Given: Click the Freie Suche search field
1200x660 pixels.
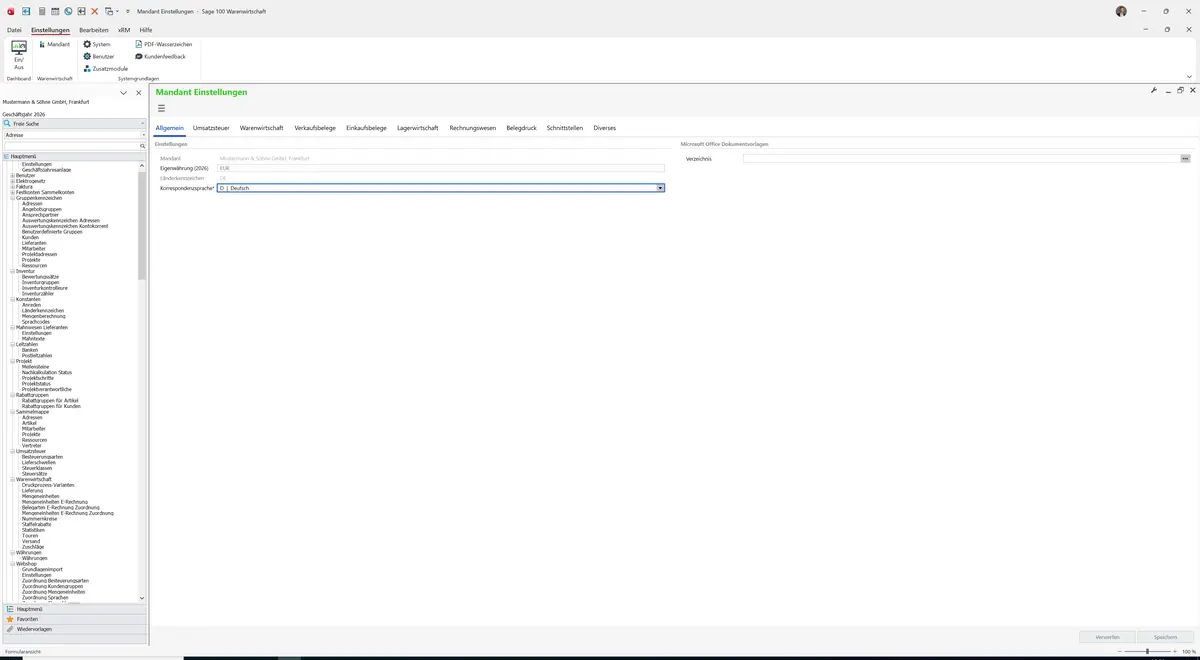Looking at the screenshot, I should click(x=74, y=123).
